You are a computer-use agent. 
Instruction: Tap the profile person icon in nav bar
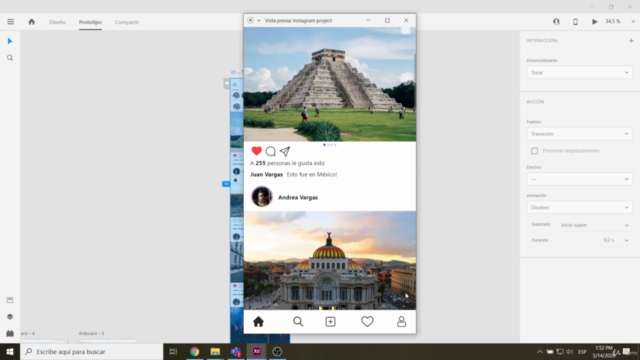(x=402, y=322)
